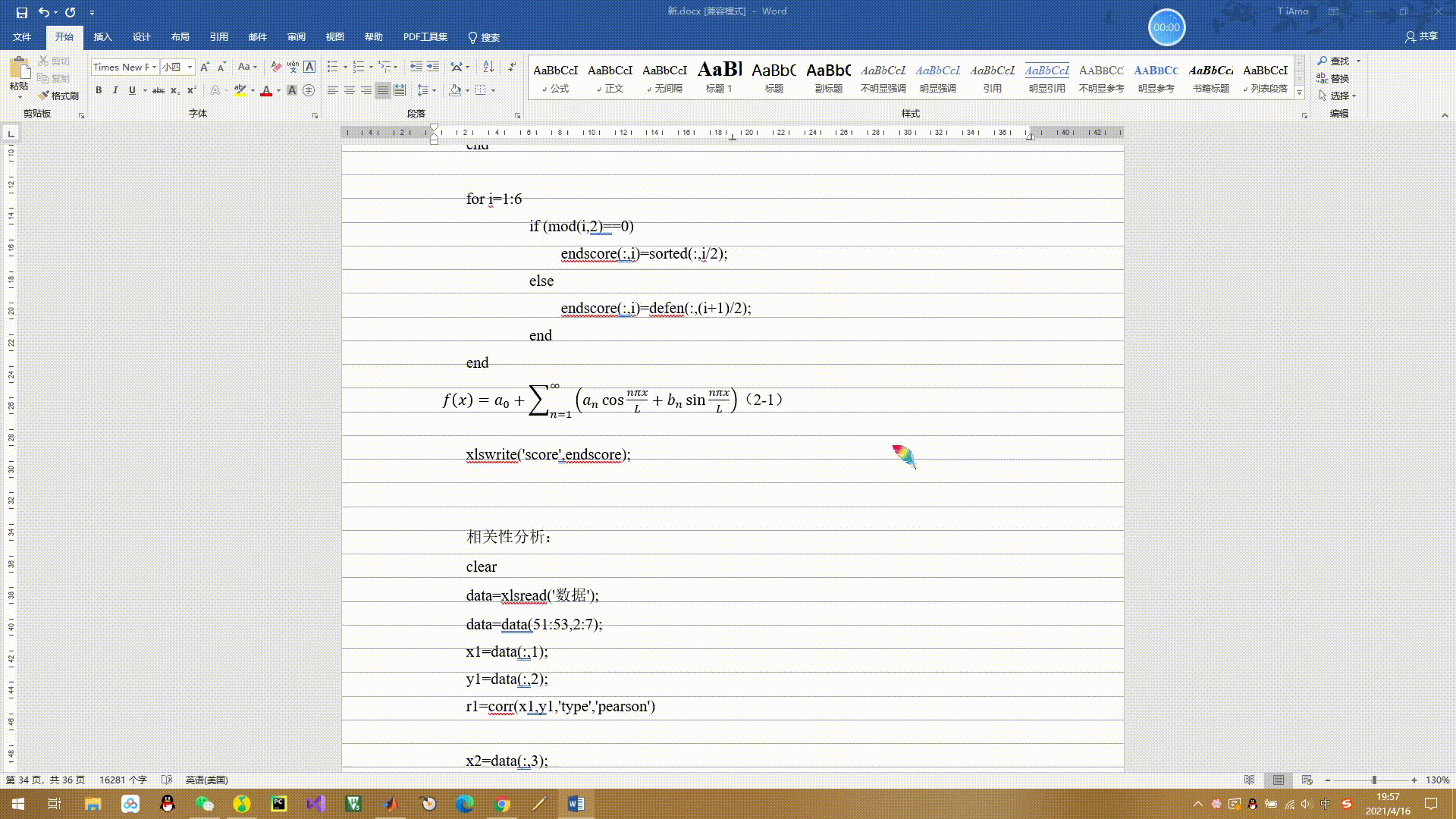Image resolution: width=1456 pixels, height=819 pixels.
Task: Toggle Italic formatting
Action: point(115,90)
